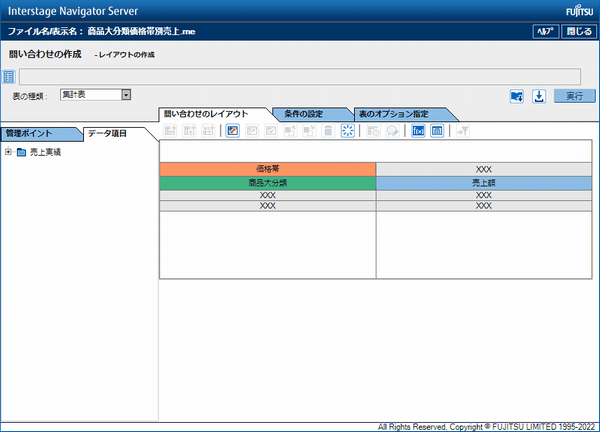
Task: Select the green 商品大分類 header cell
Action: tap(268, 183)
